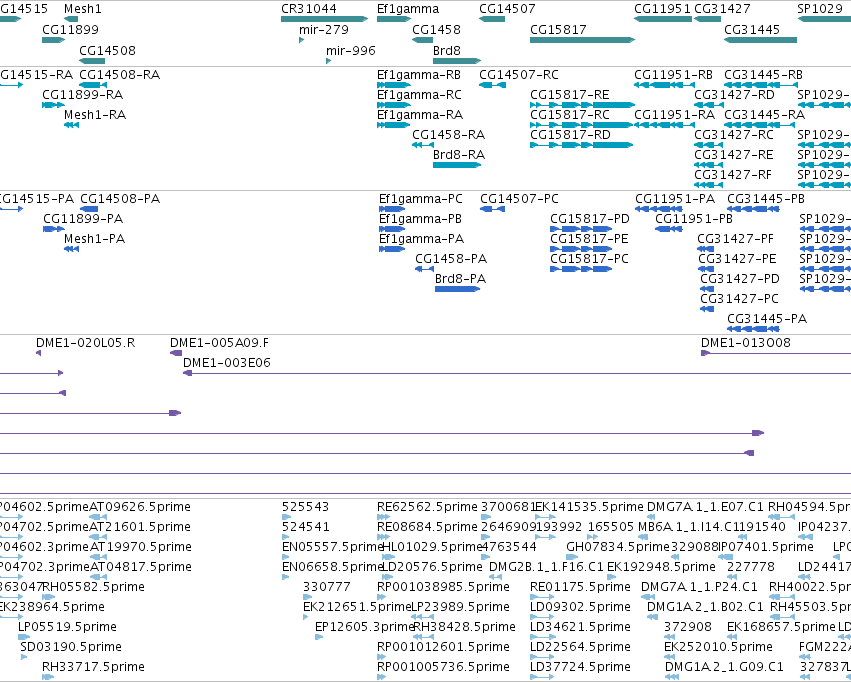Select the AT19970.5prime EST label

tap(140, 547)
